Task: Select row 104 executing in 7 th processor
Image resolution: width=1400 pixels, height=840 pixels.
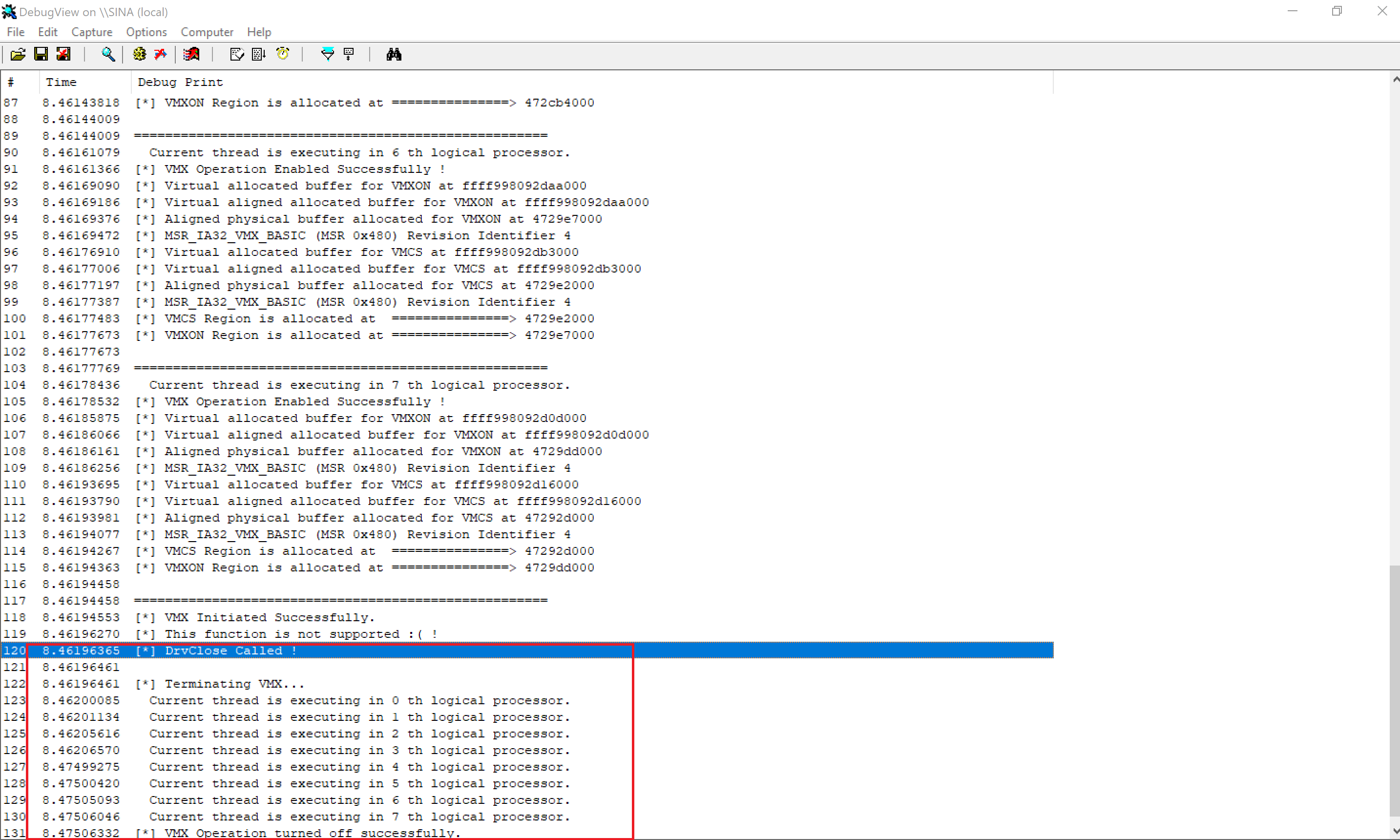Action: tap(527, 385)
